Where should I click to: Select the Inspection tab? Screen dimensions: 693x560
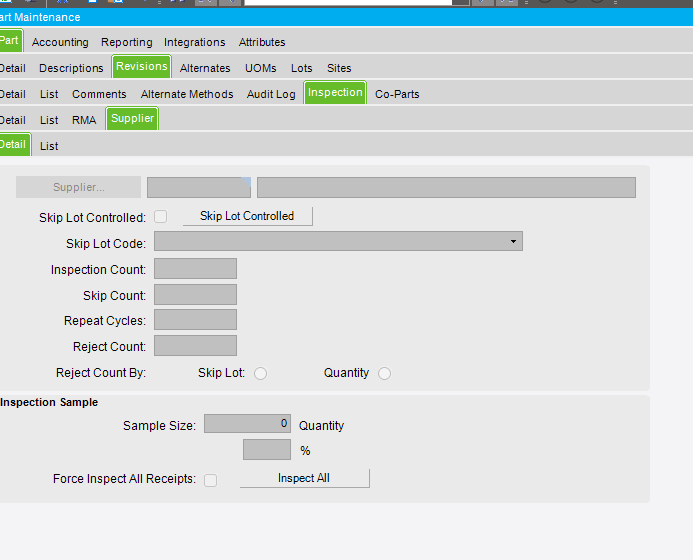click(x=335, y=93)
